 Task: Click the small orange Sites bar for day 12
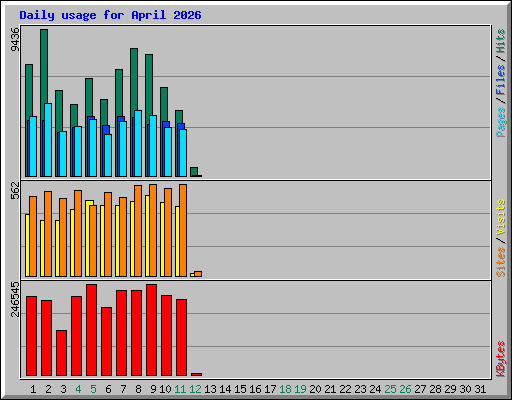(x=198, y=274)
